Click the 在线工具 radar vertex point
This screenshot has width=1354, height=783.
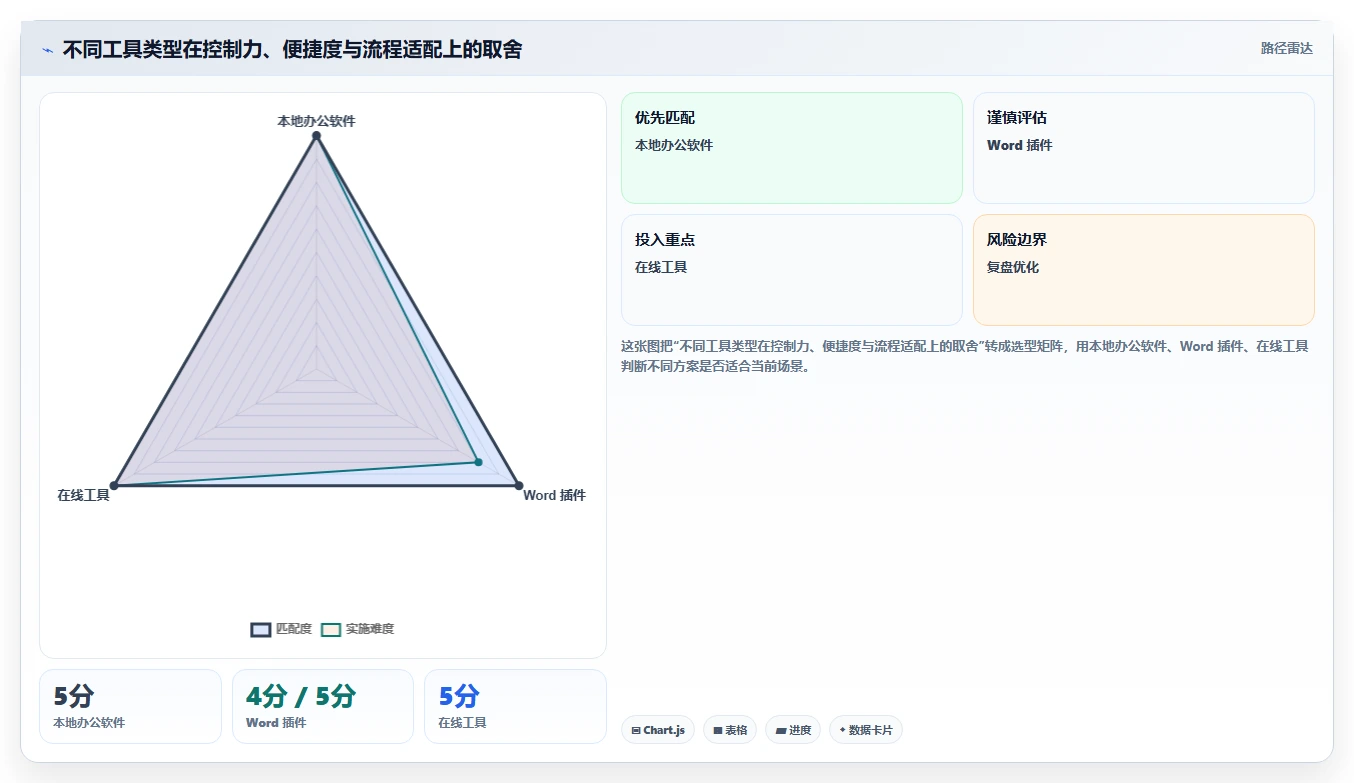tap(114, 486)
